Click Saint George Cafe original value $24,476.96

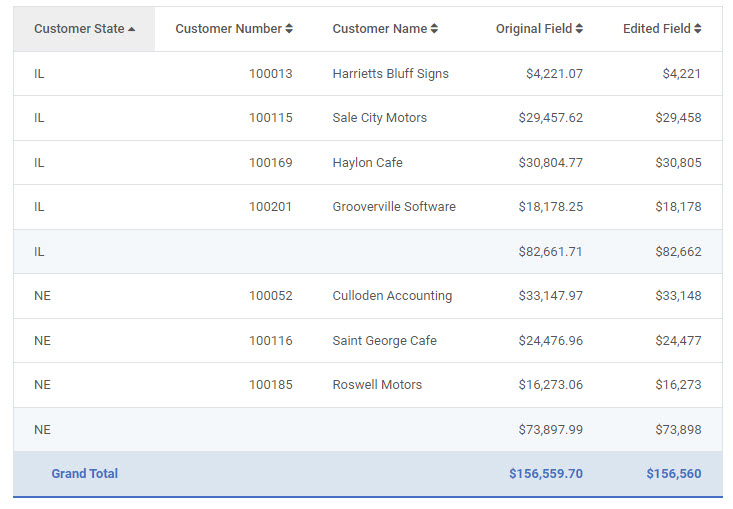click(550, 341)
